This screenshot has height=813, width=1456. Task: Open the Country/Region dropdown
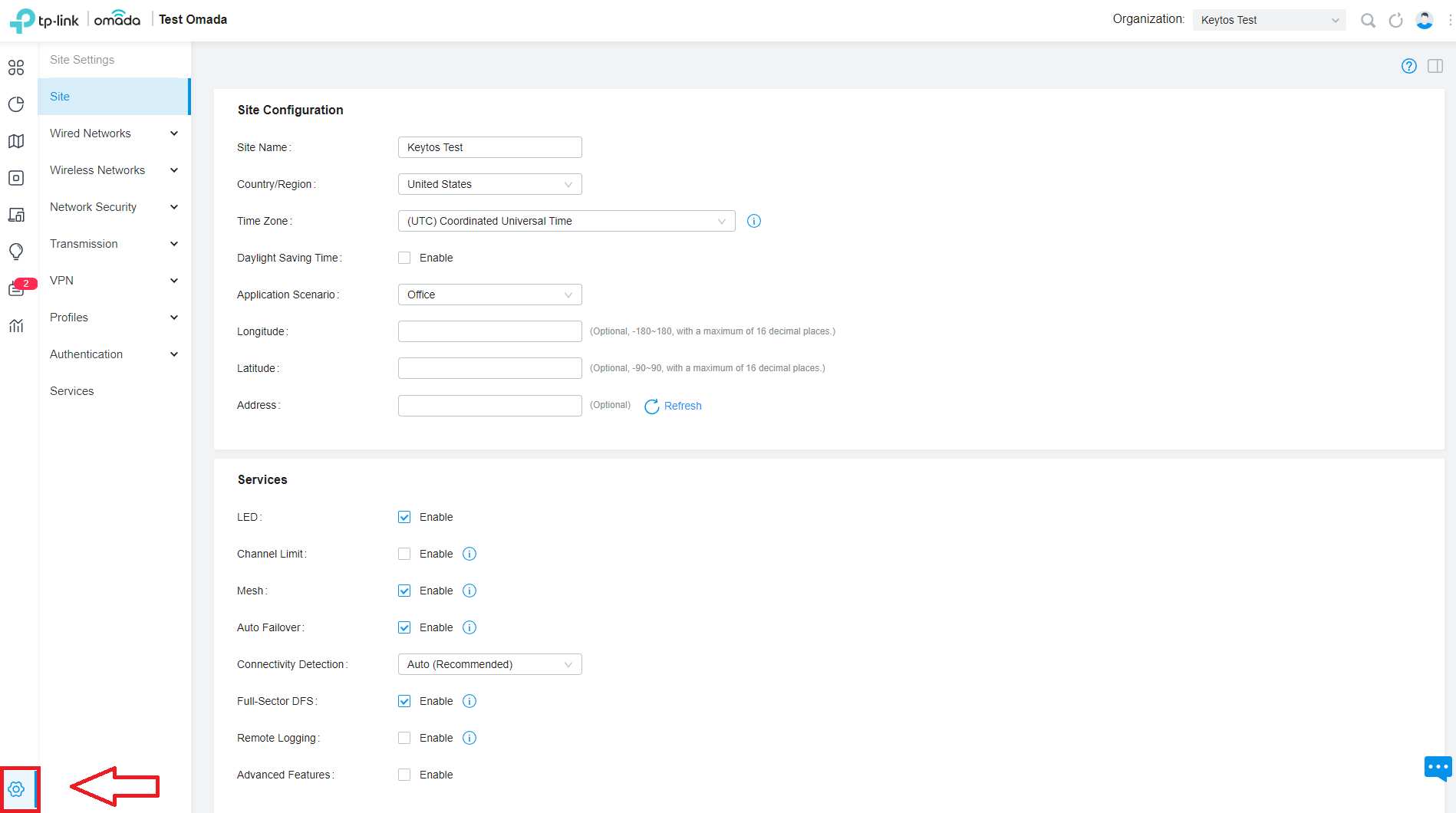(490, 184)
